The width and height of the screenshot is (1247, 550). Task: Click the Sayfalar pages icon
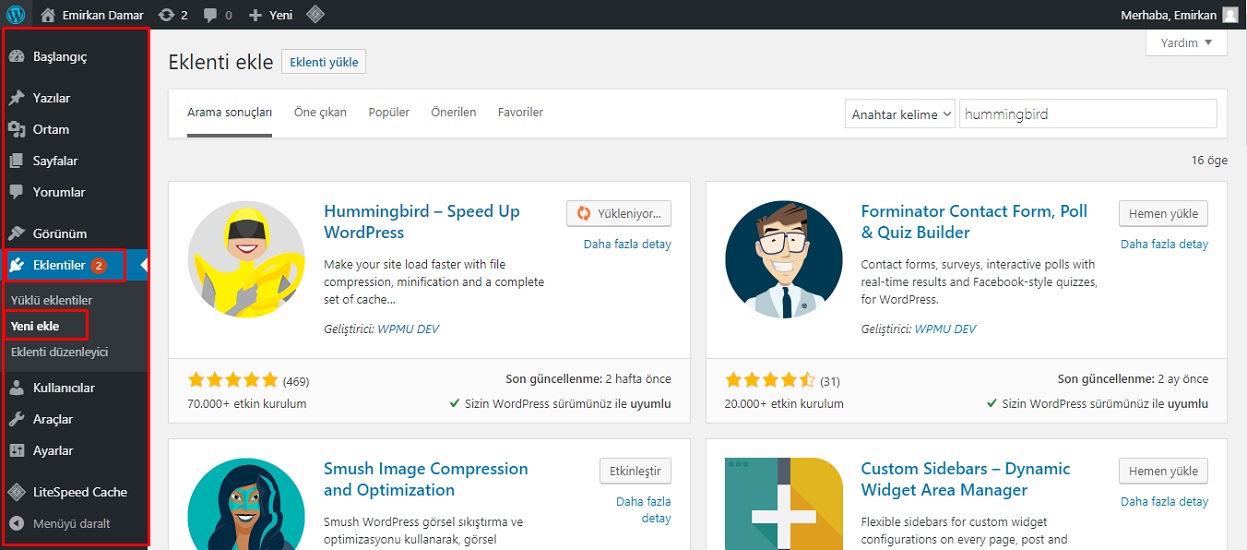[x=17, y=161]
